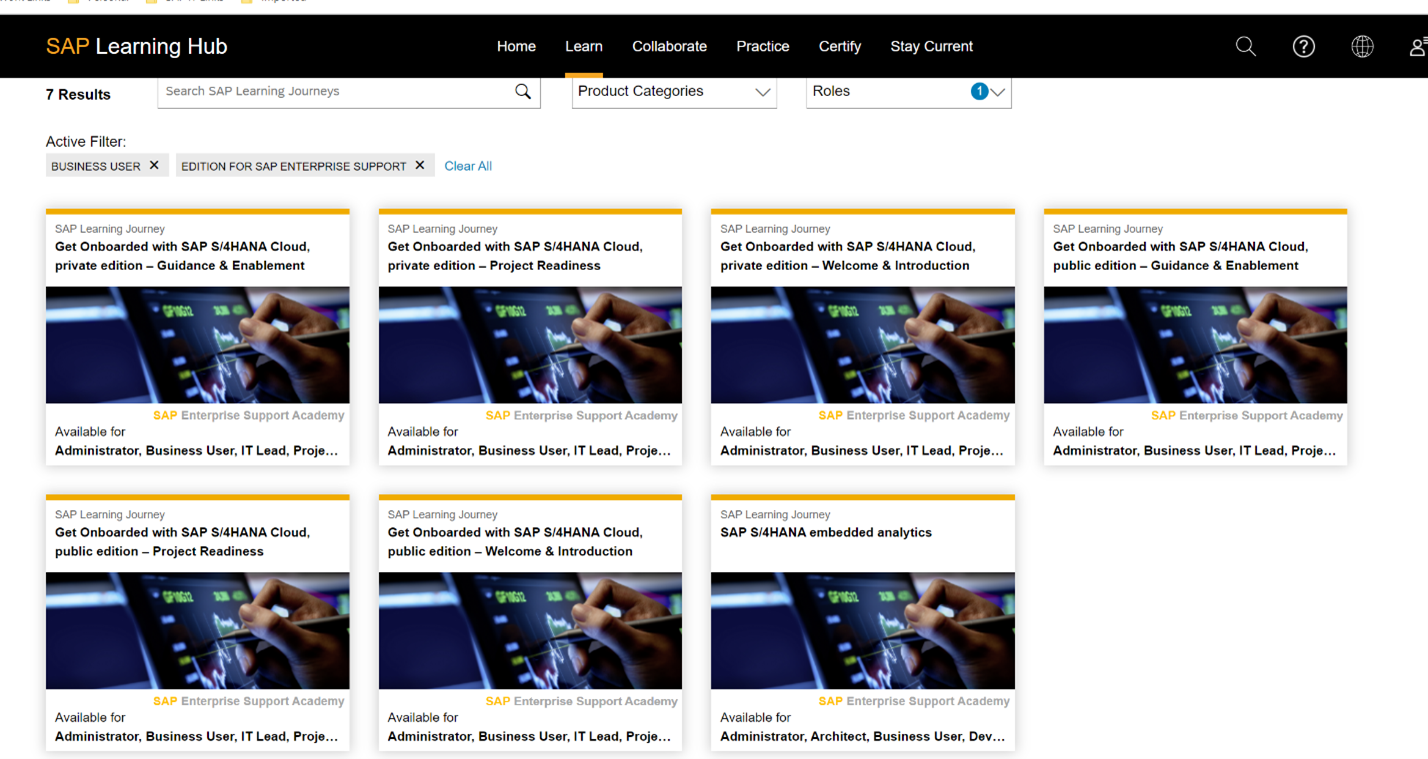Click the search magnifier icon in header
This screenshot has width=1428, height=759.
pos(1245,46)
